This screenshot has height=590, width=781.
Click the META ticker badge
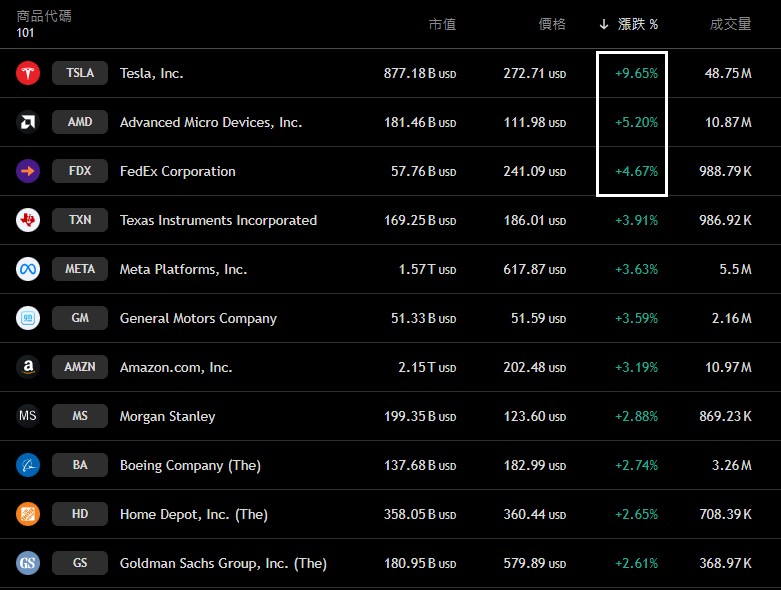[x=80, y=269]
